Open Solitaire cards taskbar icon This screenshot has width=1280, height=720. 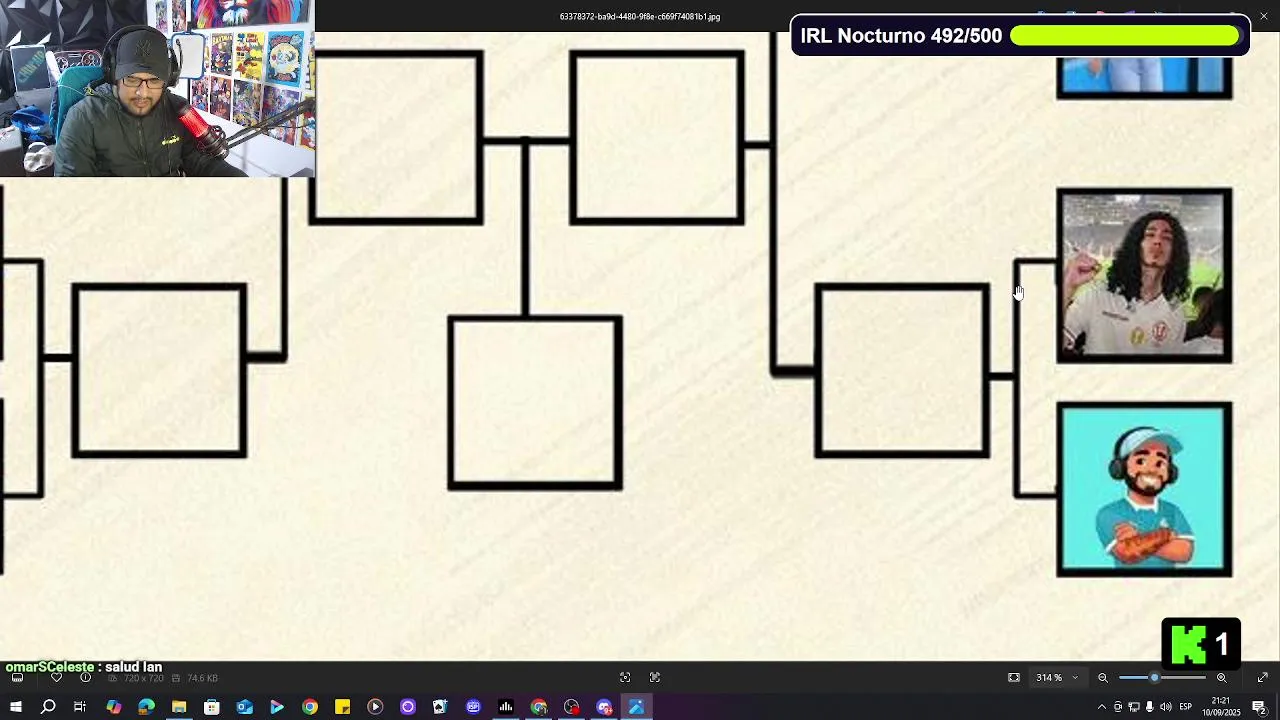click(440, 708)
